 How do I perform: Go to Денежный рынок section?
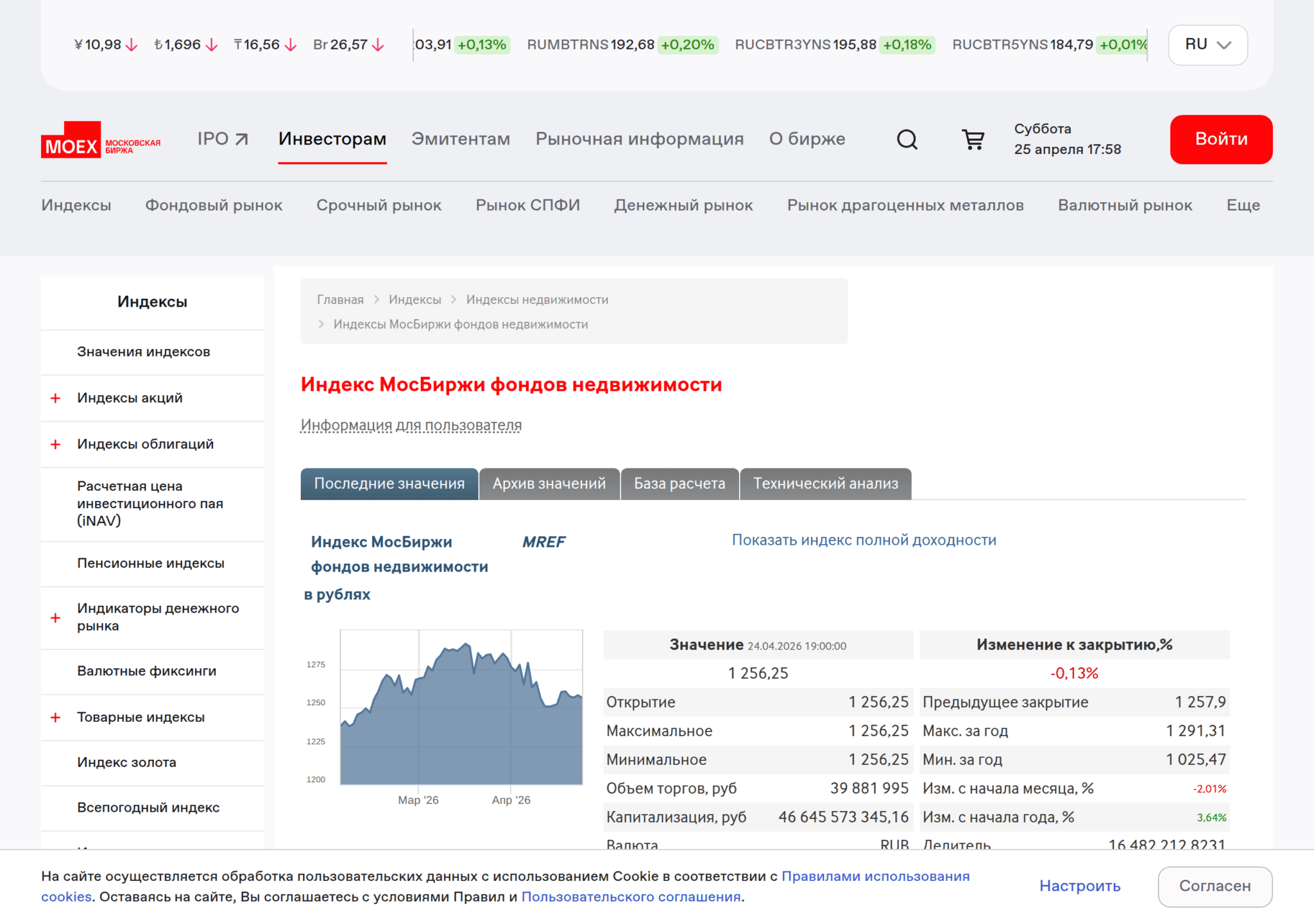(683, 205)
